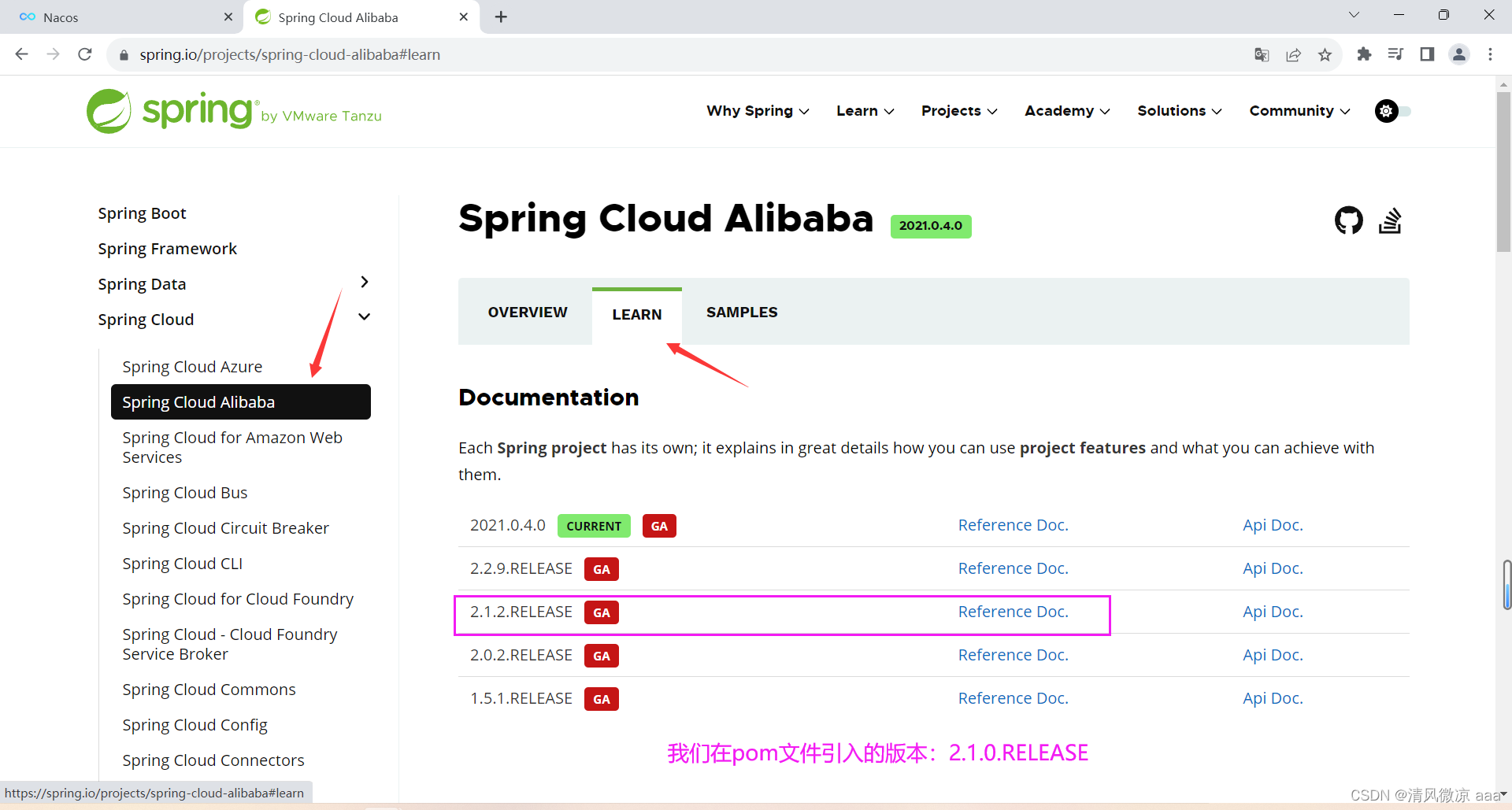The width and height of the screenshot is (1512, 810).
Task: Open the Spring Cloud Alibaba GitHub repository icon
Action: (x=1348, y=220)
